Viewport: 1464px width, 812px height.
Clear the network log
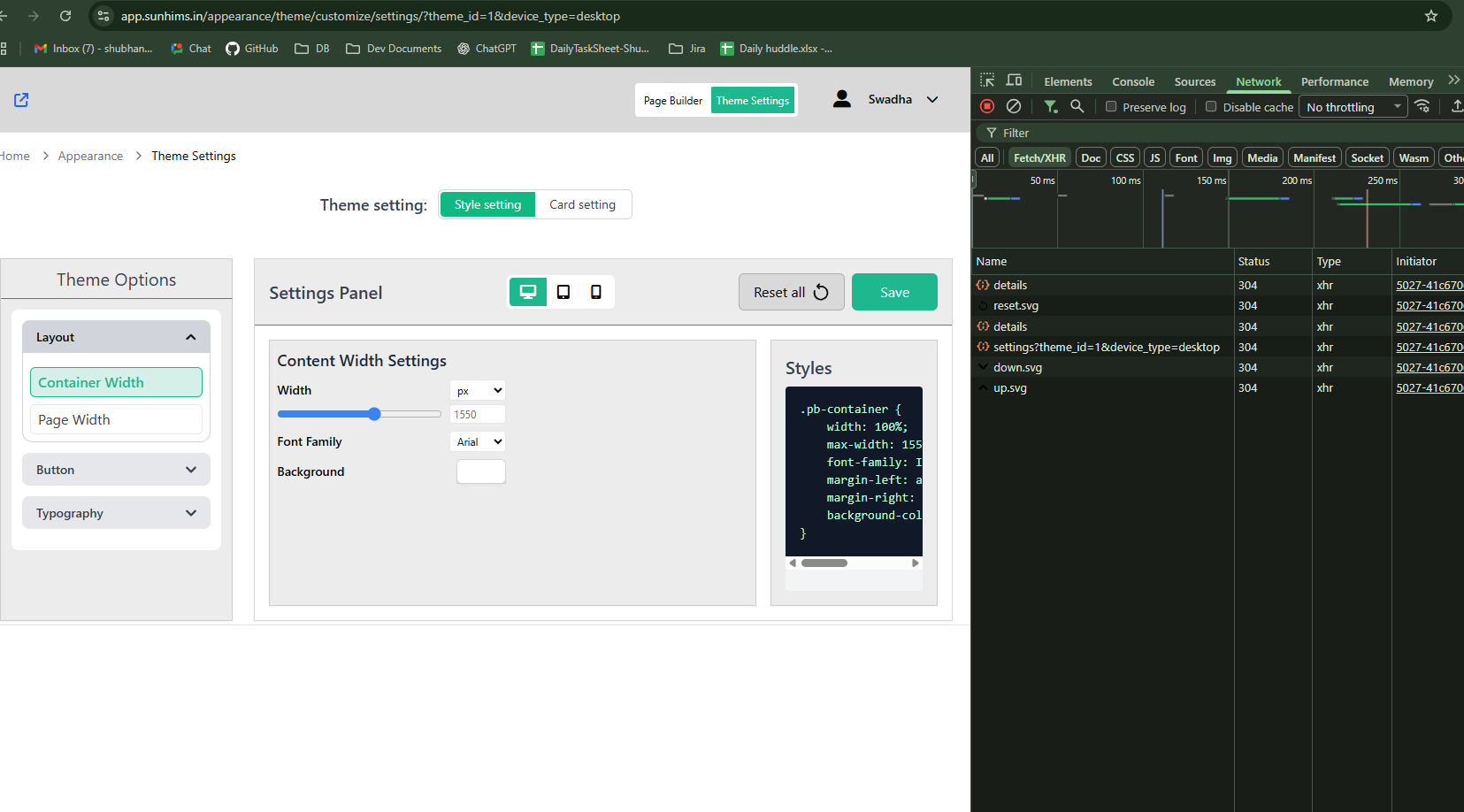click(1014, 106)
